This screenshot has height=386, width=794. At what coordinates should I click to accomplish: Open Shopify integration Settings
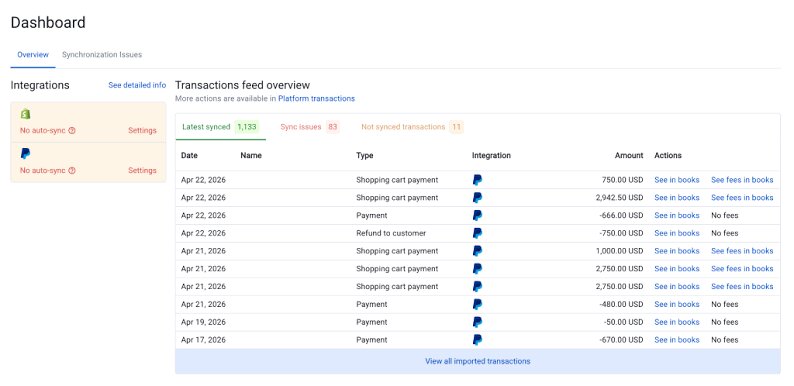point(142,131)
